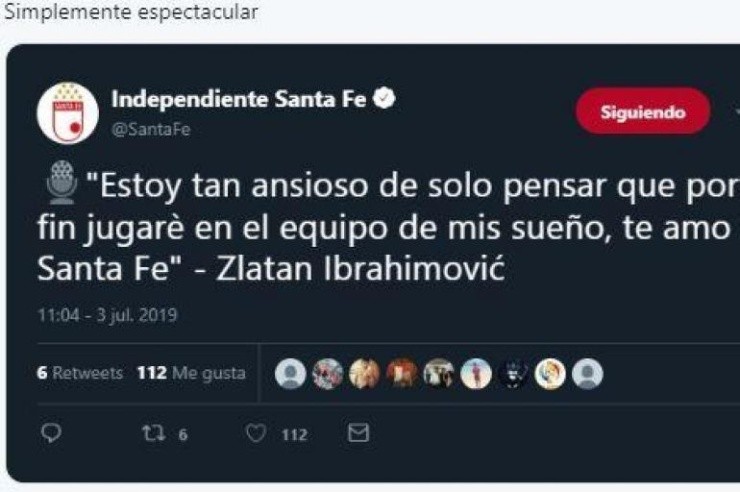Open the dark-background liker avatar
Screen dimensions: 740x492
coord(513,374)
